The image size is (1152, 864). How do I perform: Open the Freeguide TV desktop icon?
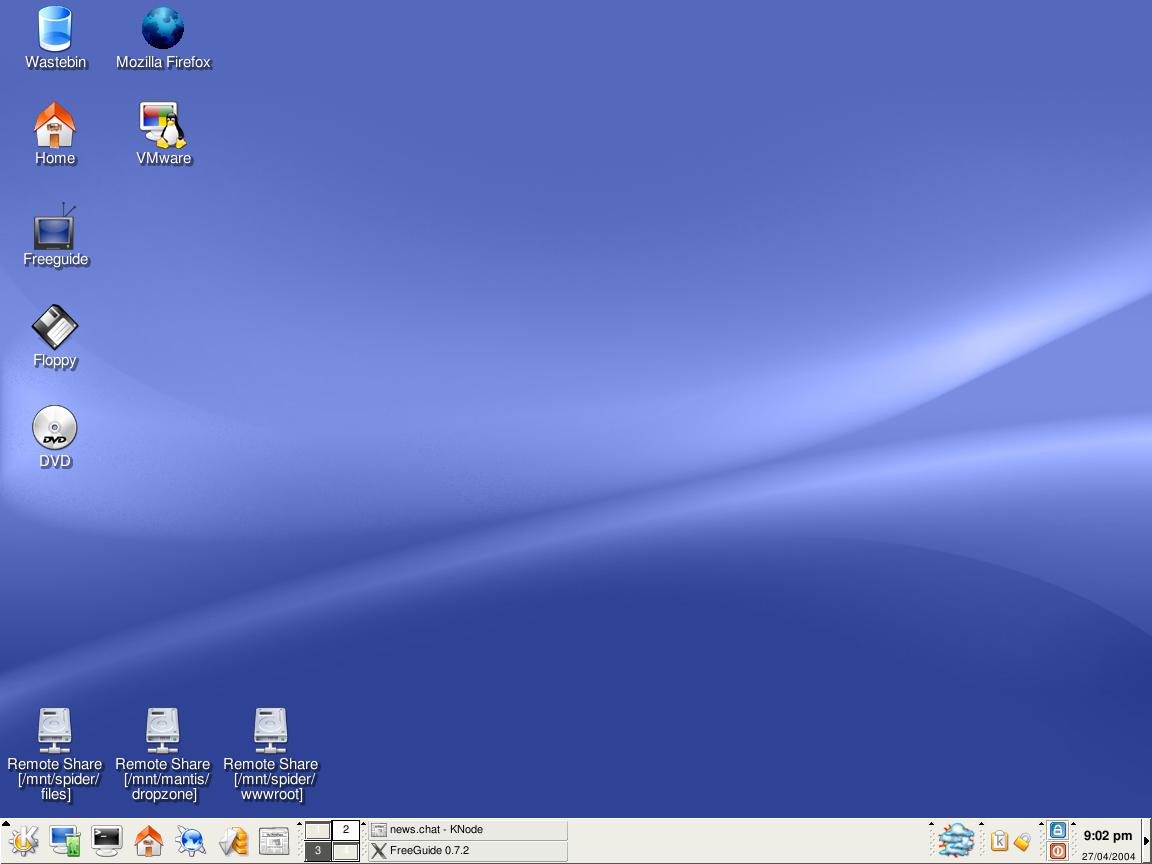coord(54,230)
